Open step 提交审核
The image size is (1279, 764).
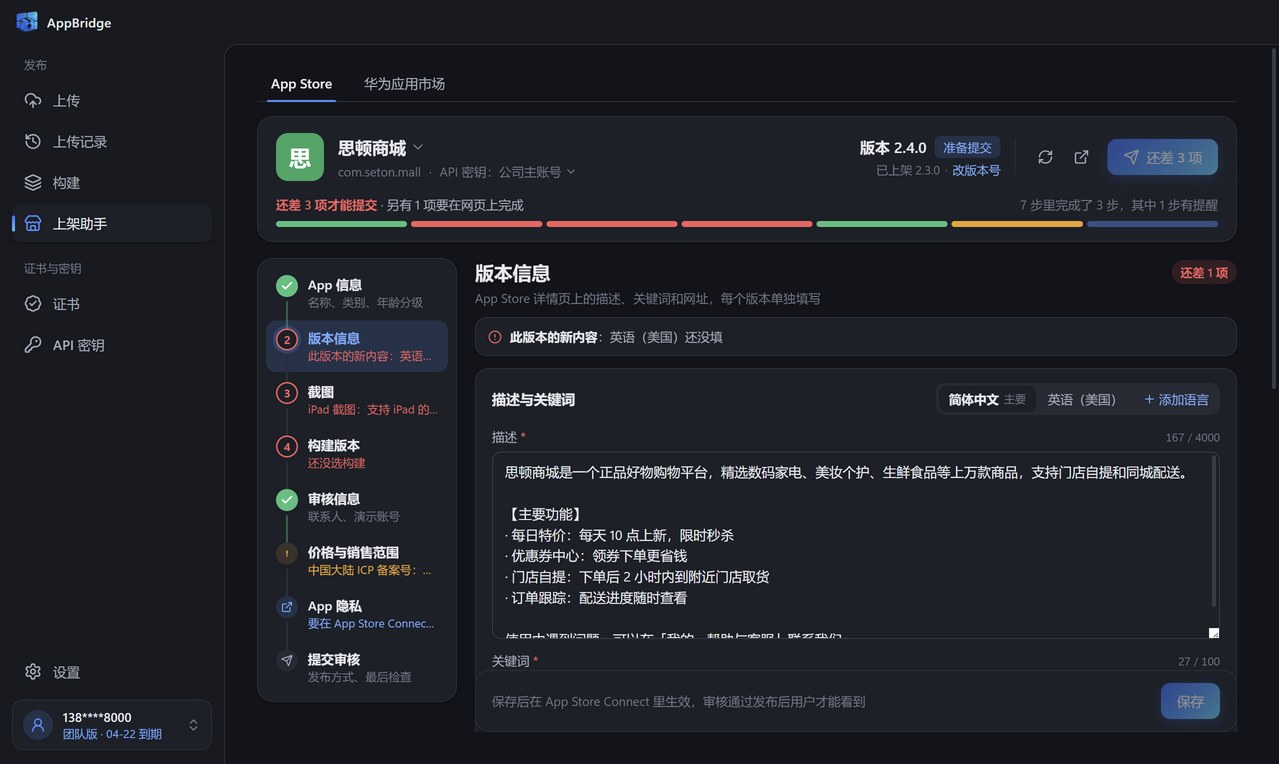(x=357, y=667)
